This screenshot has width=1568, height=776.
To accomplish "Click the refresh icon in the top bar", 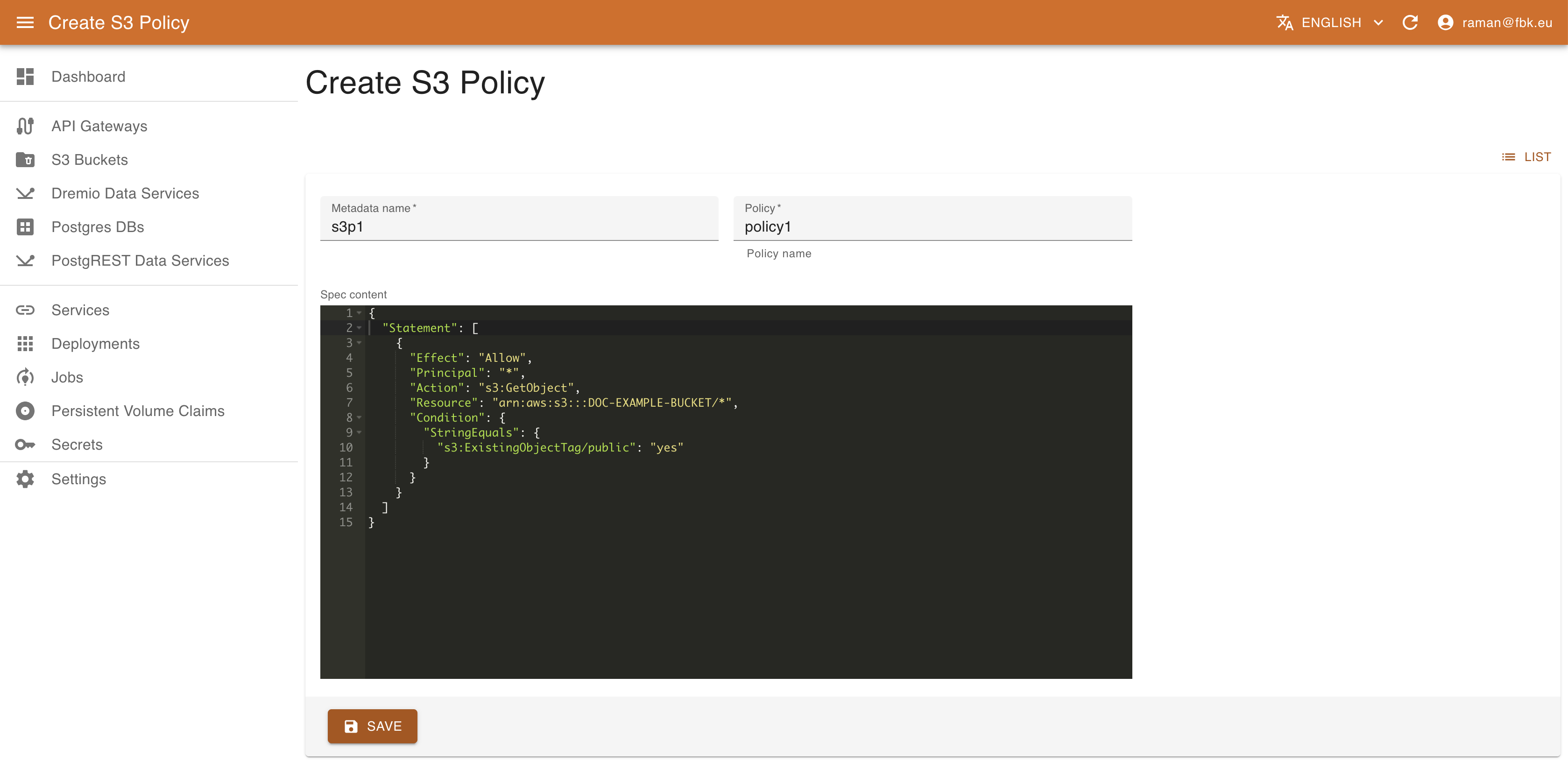I will point(1411,22).
